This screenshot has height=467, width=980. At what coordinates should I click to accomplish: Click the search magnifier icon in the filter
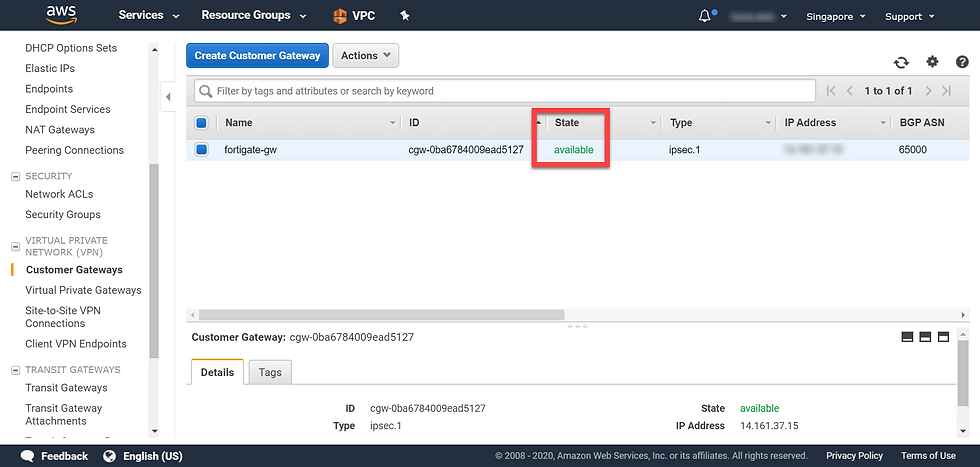[x=205, y=91]
